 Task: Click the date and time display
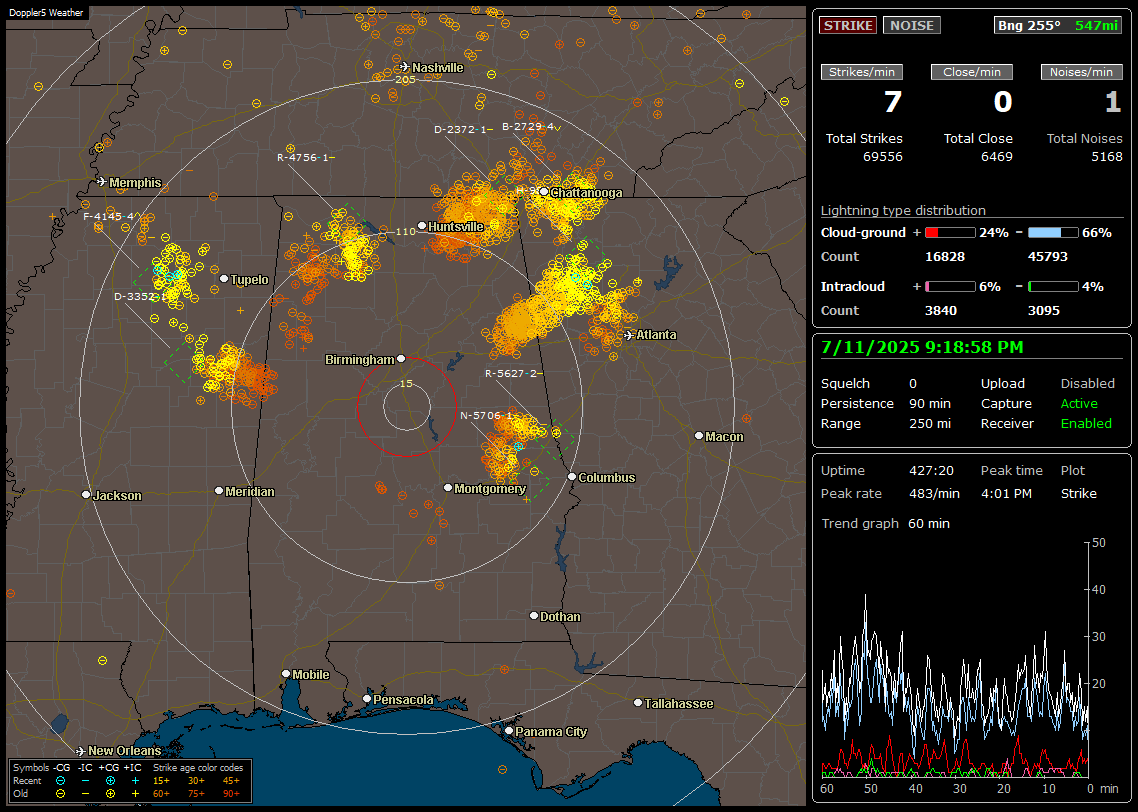tap(922, 347)
